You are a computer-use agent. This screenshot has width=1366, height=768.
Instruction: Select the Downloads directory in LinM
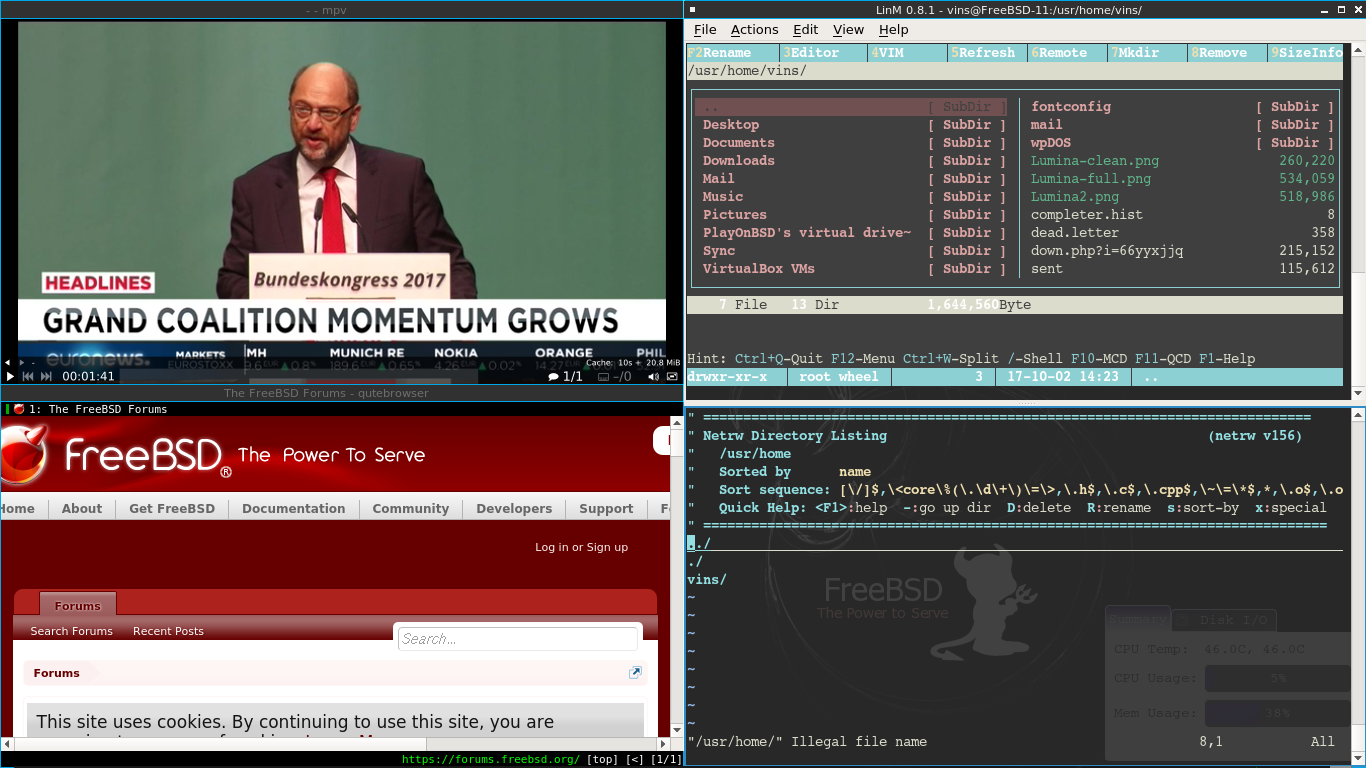[x=851, y=161]
